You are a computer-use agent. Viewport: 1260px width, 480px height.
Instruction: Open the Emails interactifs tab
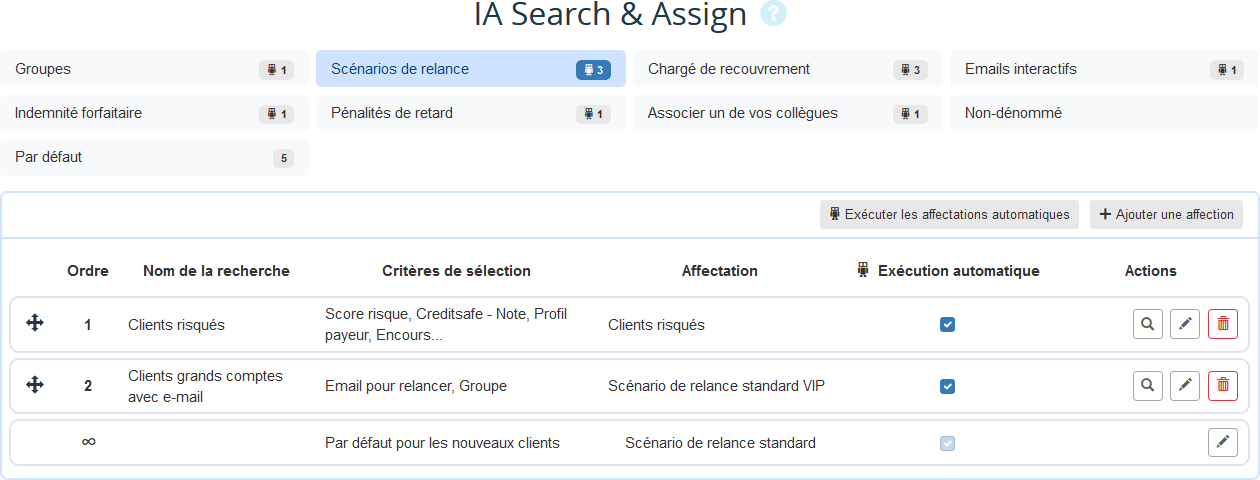click(x=1105, y=69)
